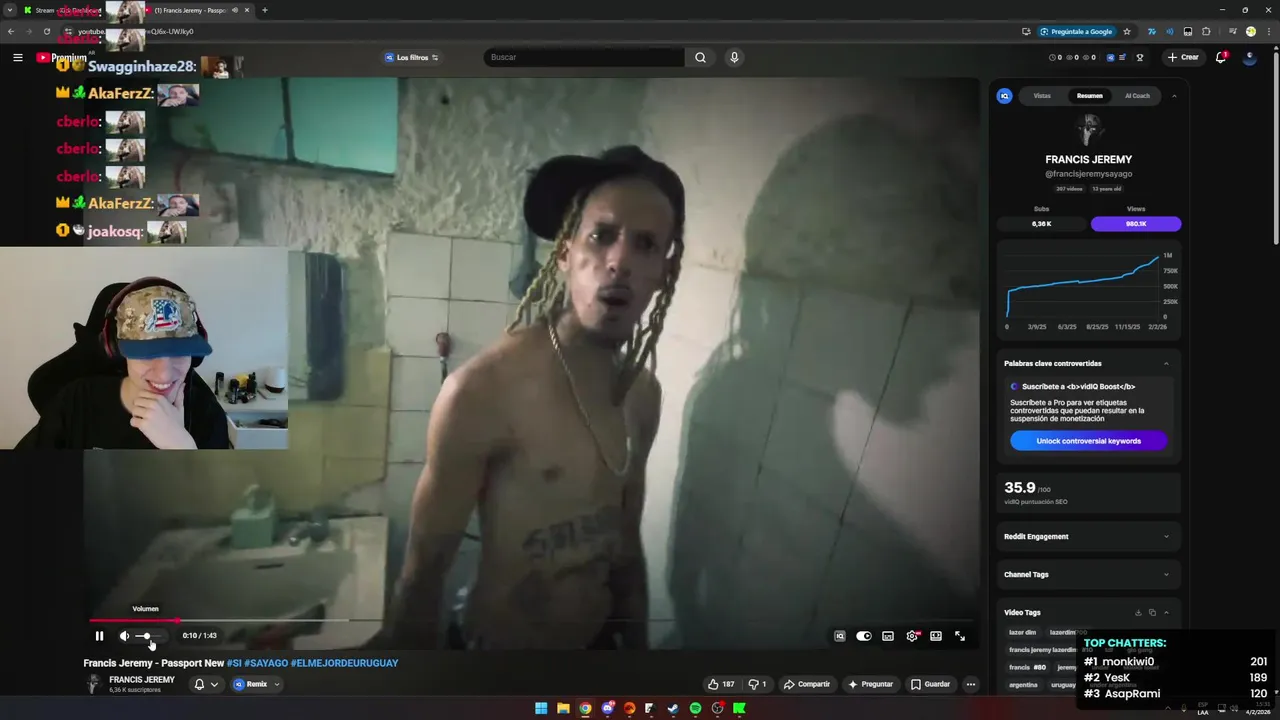This screenshot has width=1280, height=720.
Task: Download the video tags
Action: tap(1138, 612)
